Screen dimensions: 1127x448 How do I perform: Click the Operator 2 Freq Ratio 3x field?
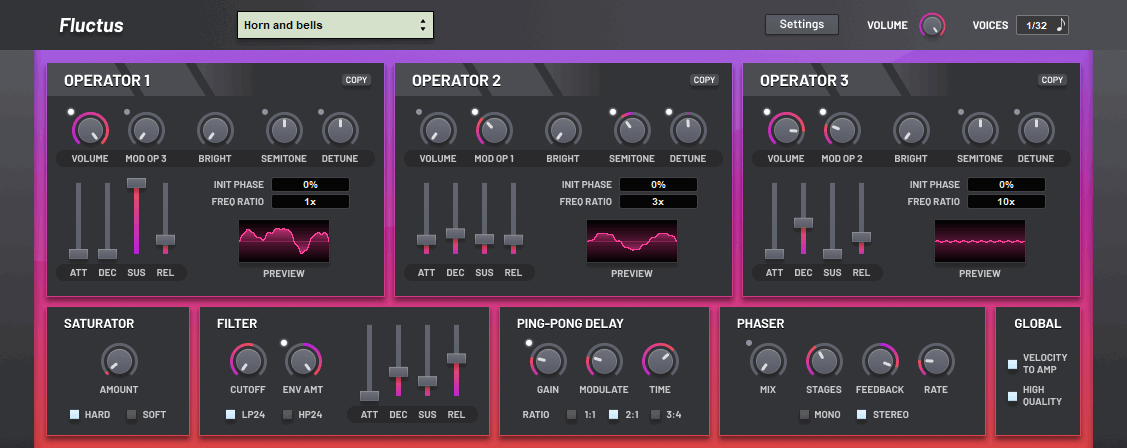[x=657, y=202]
